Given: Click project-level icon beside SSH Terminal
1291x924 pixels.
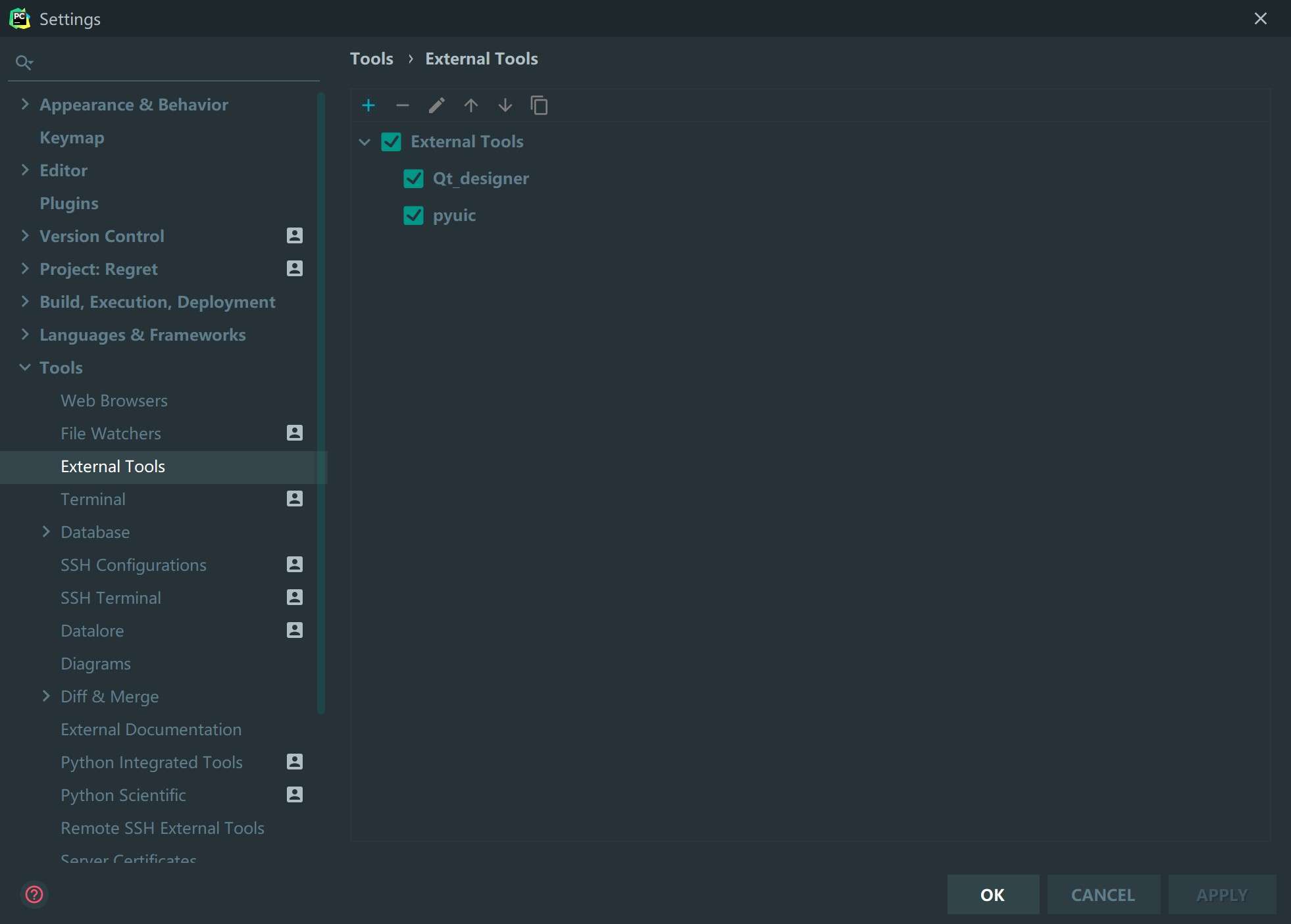Looking at the screenshot, I should click(295, 597).
